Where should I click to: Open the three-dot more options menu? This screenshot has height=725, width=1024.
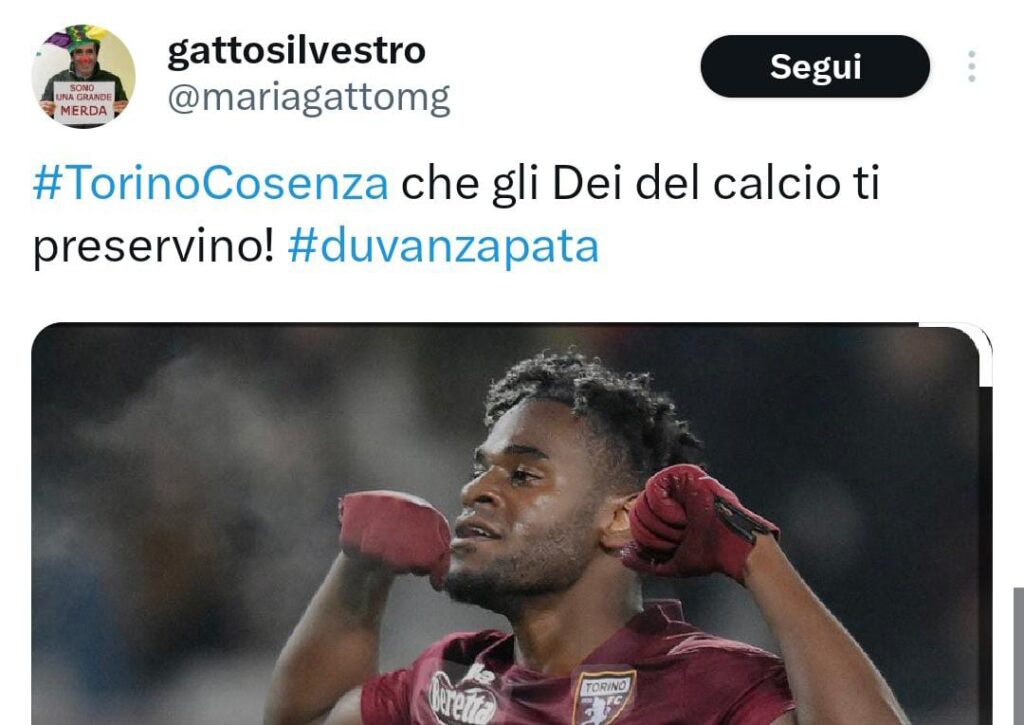click(972, 67)
